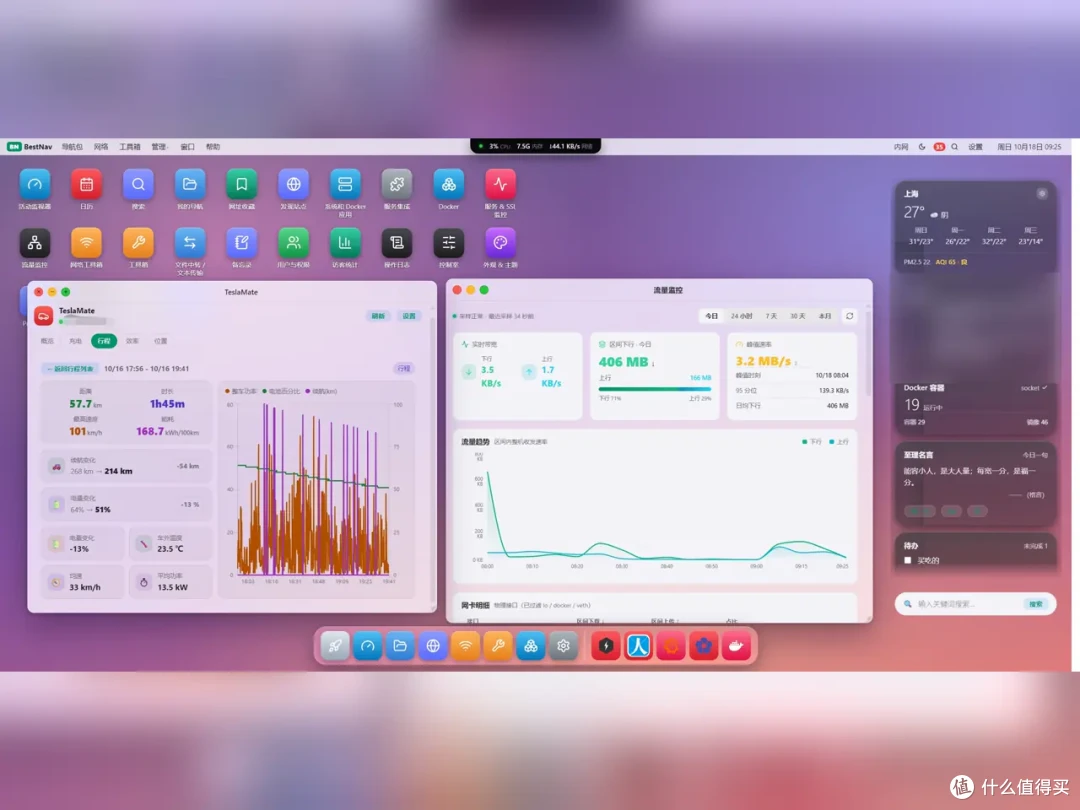Click the red whale icon in the dock
1080x810 pixels.
(736, 646)
